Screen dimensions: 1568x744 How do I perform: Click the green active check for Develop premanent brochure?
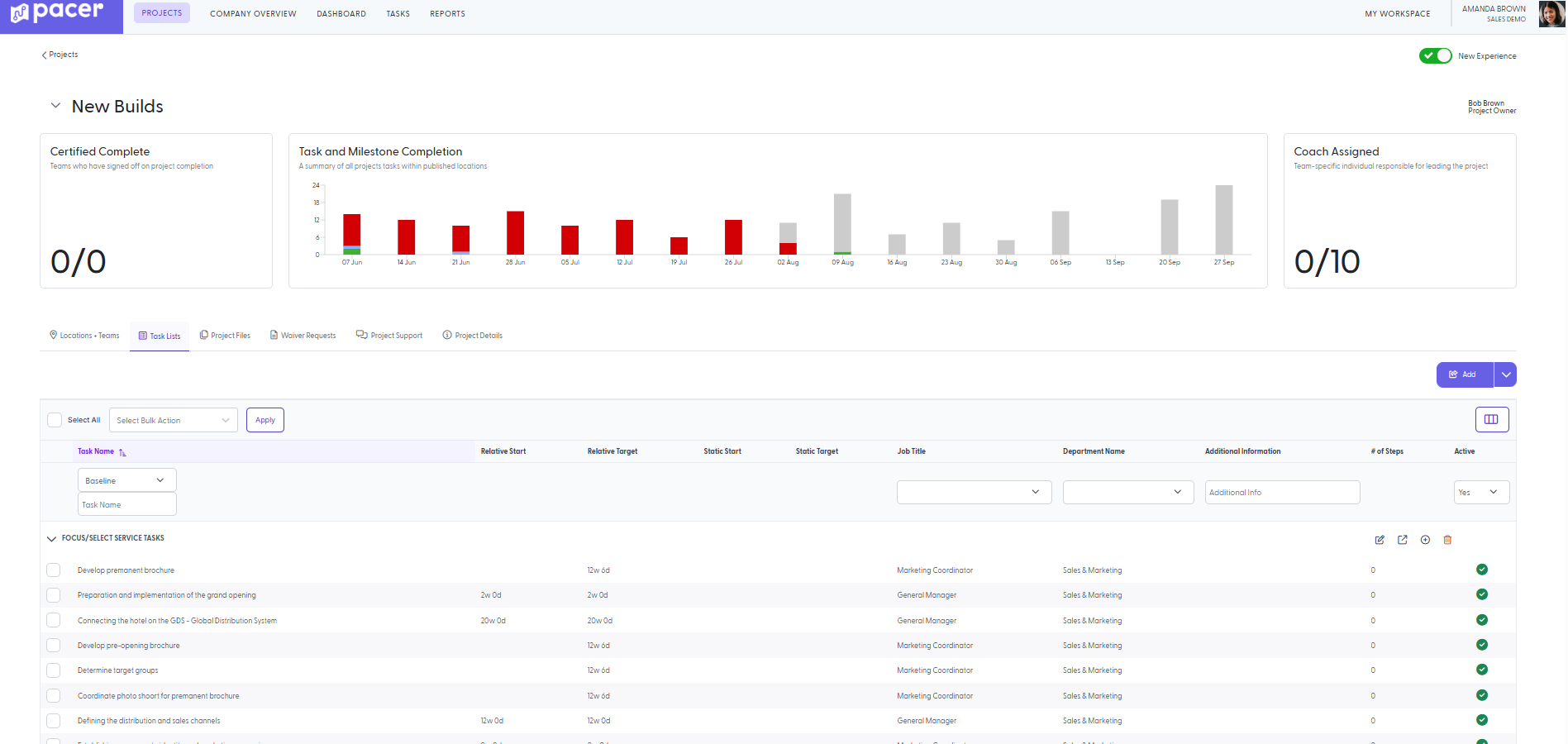click(x=1482, y=570)
